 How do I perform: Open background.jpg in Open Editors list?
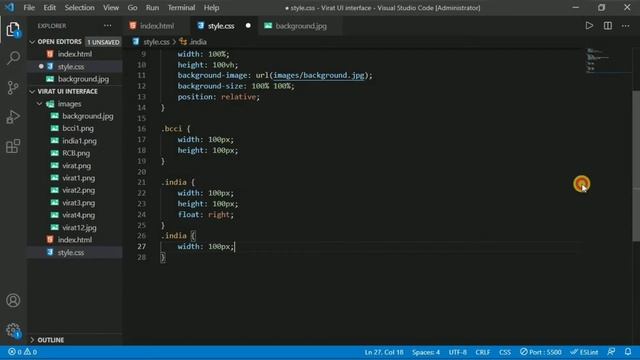(75, 79)
